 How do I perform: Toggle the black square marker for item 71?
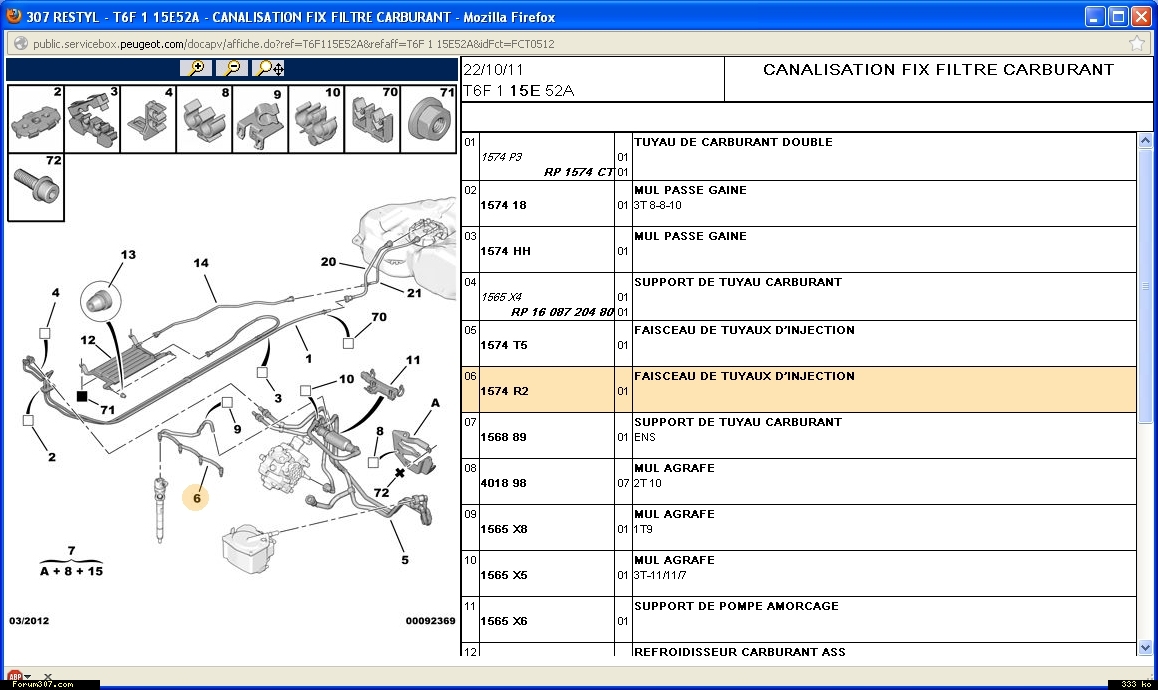click(83, 396)
